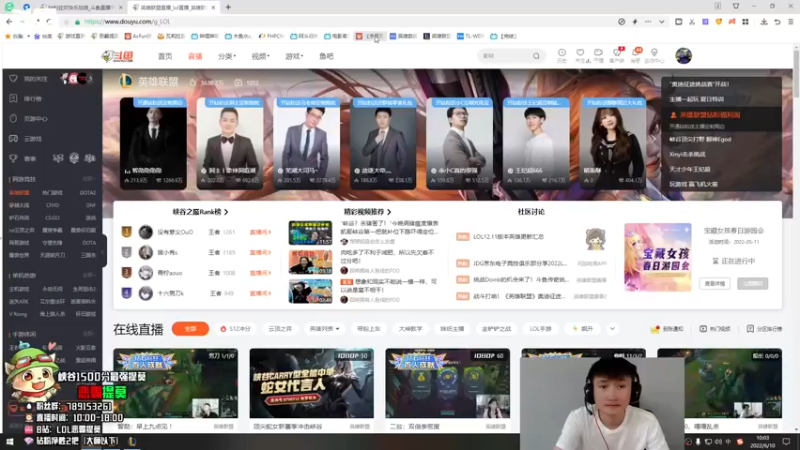Expand more category filters chevron
This screenshot has height=450, width=800.
coord(612,329)
